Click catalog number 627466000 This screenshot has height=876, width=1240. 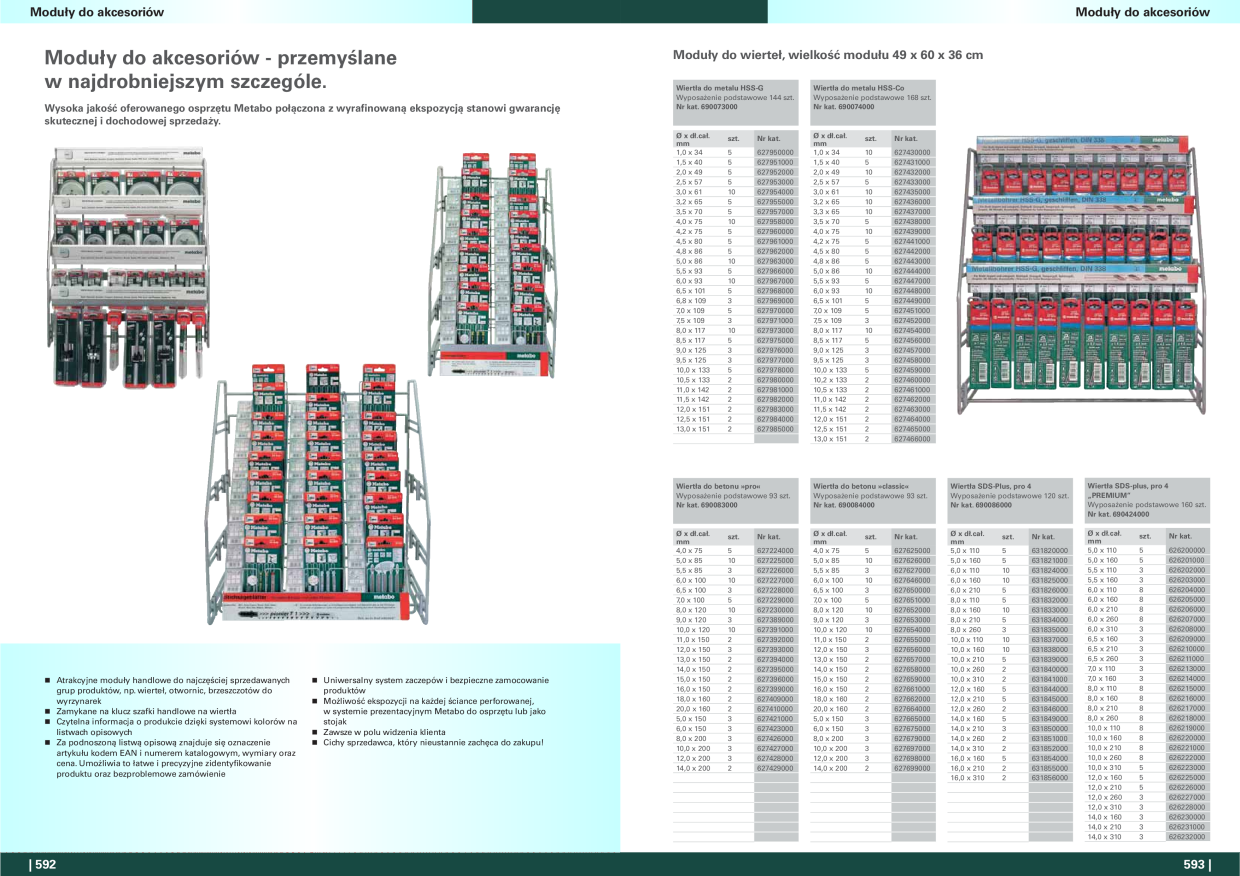click(912, 439)
